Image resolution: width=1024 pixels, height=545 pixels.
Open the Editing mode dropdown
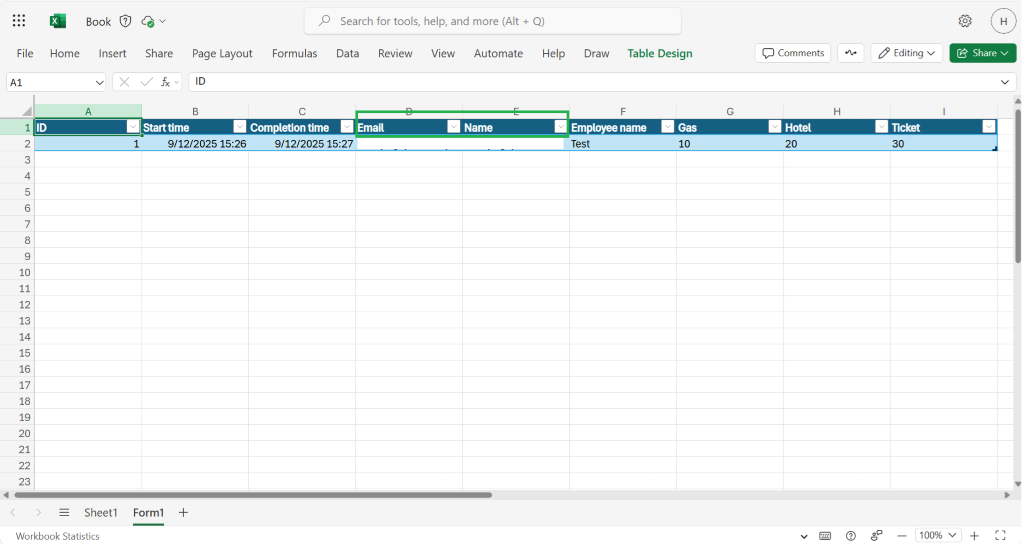[906, 53]
